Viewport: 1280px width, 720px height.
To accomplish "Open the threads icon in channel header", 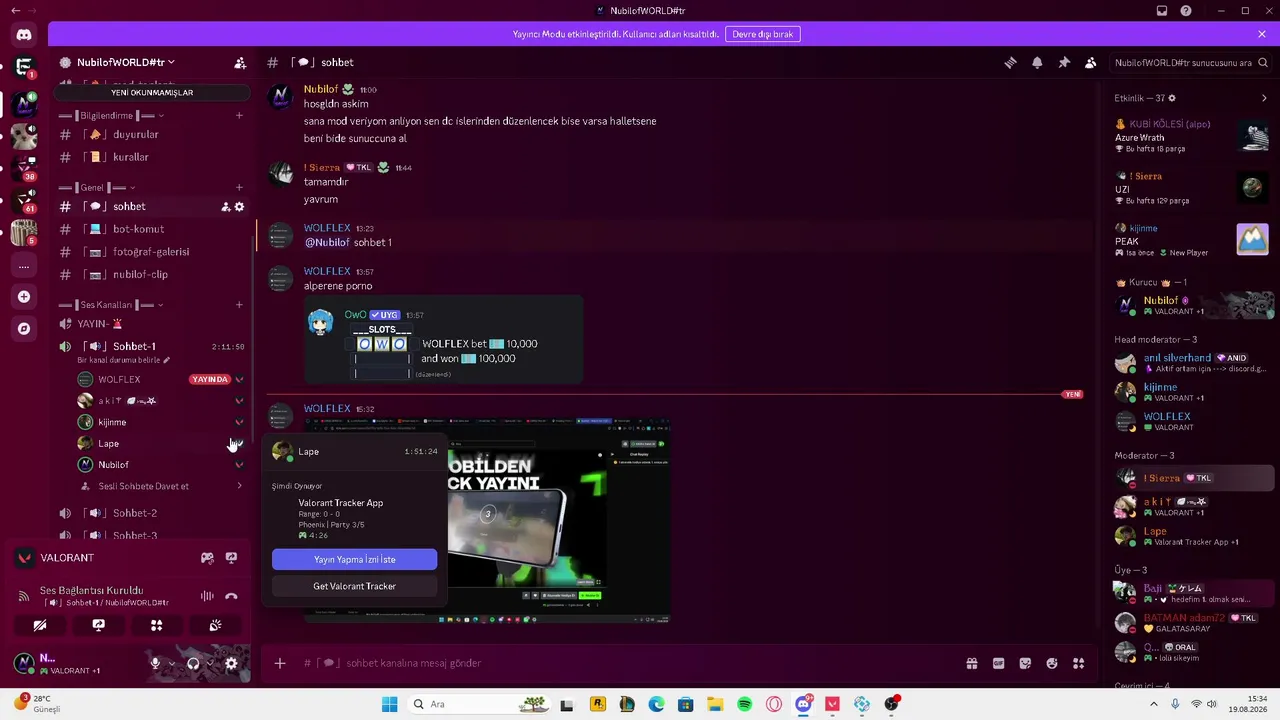I will click(x=1010, y=62).
